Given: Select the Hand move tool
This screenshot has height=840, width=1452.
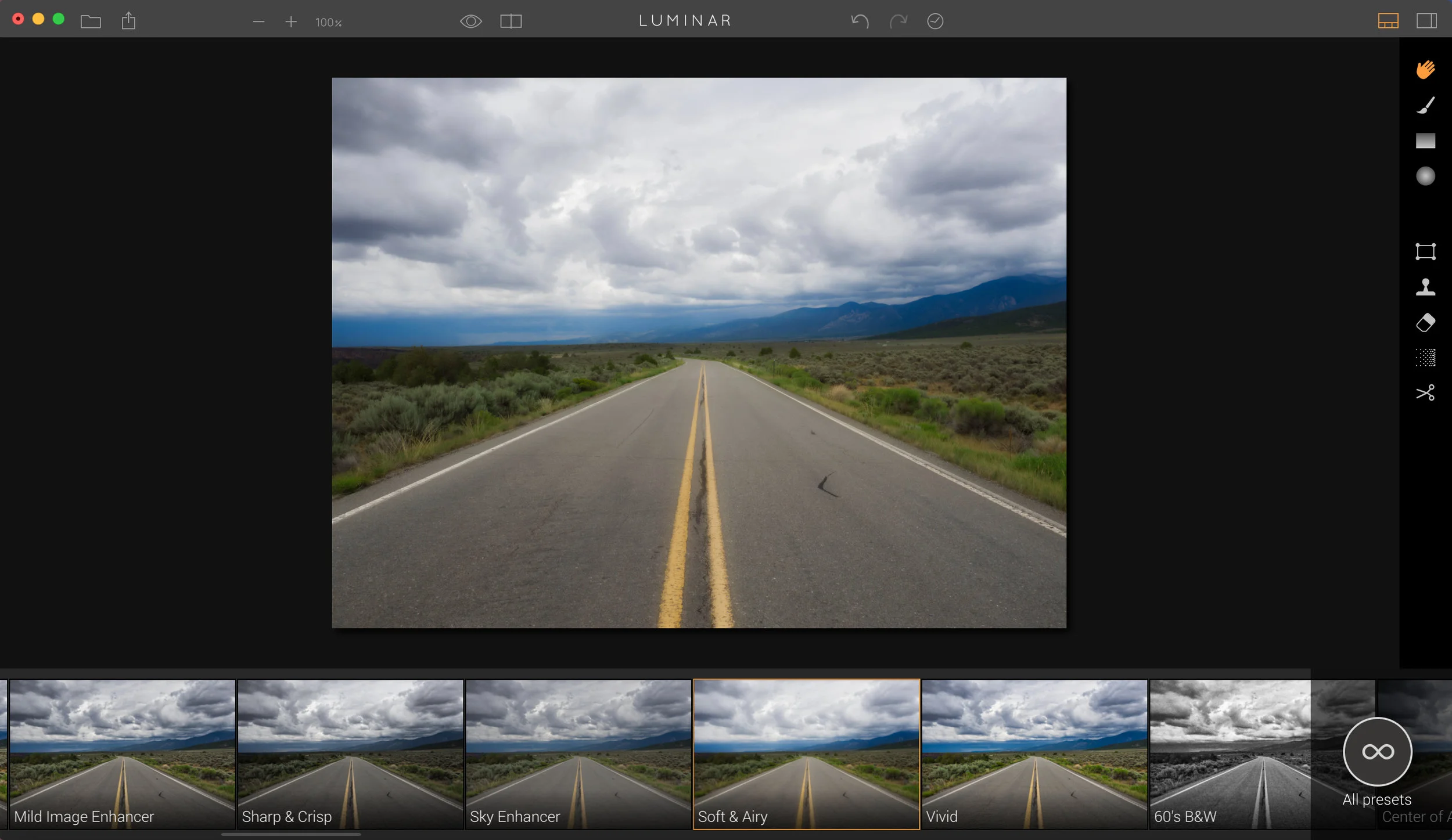Looking at the screenshot, I should (1425, 70).
